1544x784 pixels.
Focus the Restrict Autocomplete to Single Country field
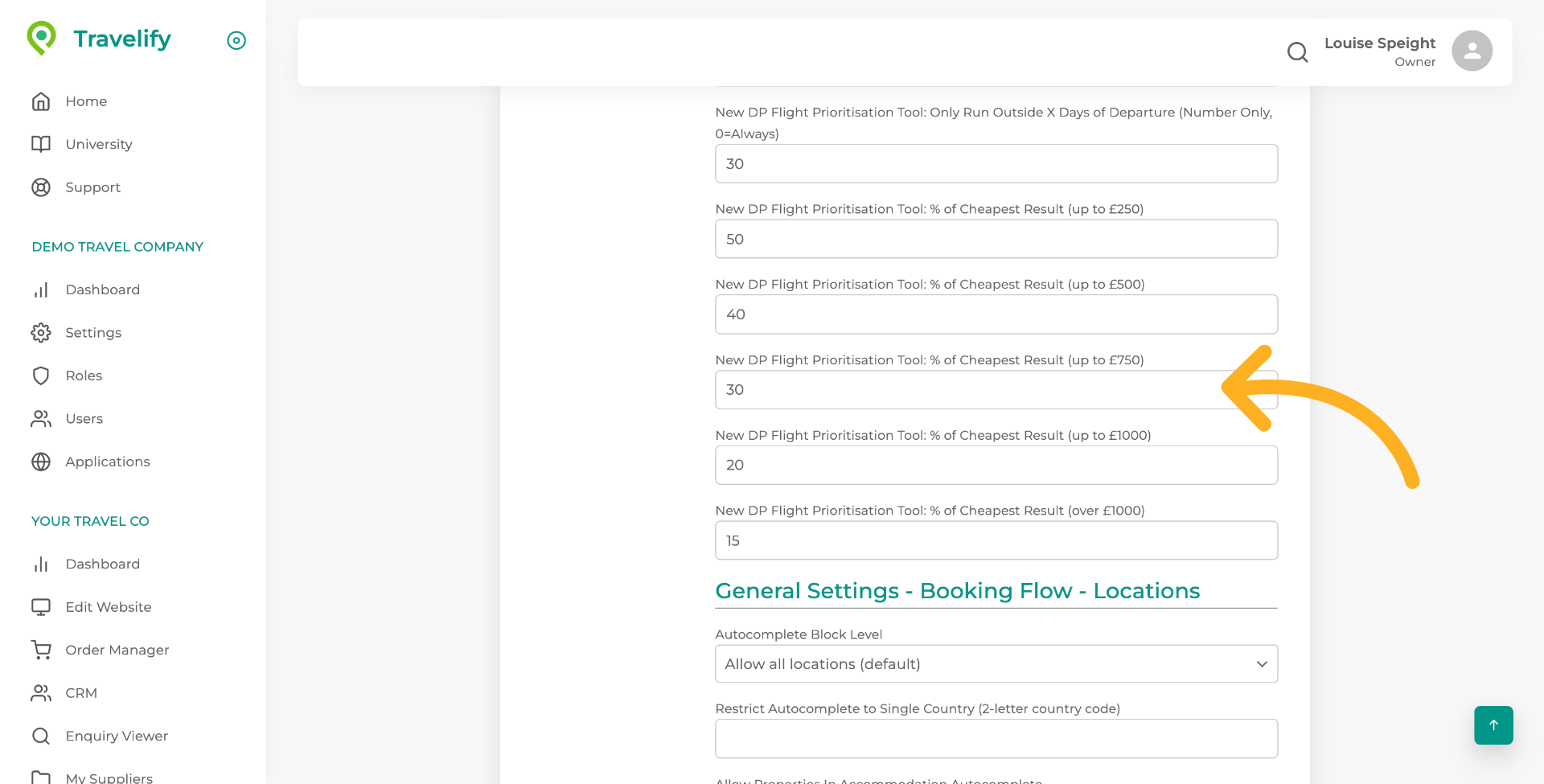(x=996, y=739)
